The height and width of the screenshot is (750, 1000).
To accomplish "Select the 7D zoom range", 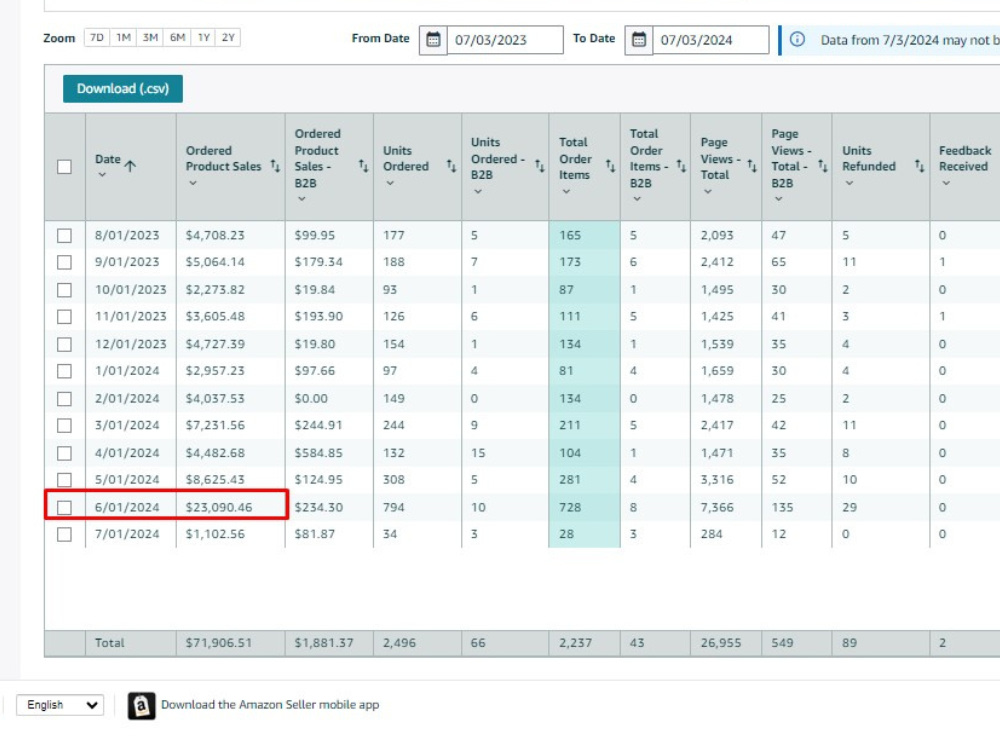I will pos(96,38).
